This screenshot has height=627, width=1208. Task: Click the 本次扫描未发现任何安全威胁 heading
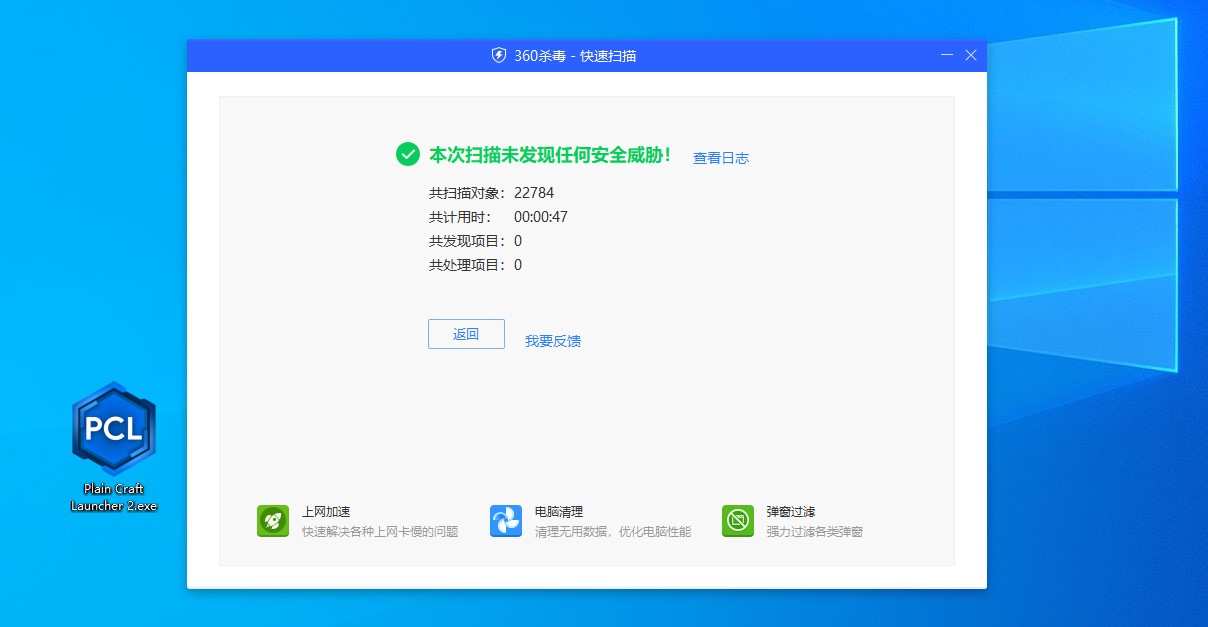tap(550, 155)
